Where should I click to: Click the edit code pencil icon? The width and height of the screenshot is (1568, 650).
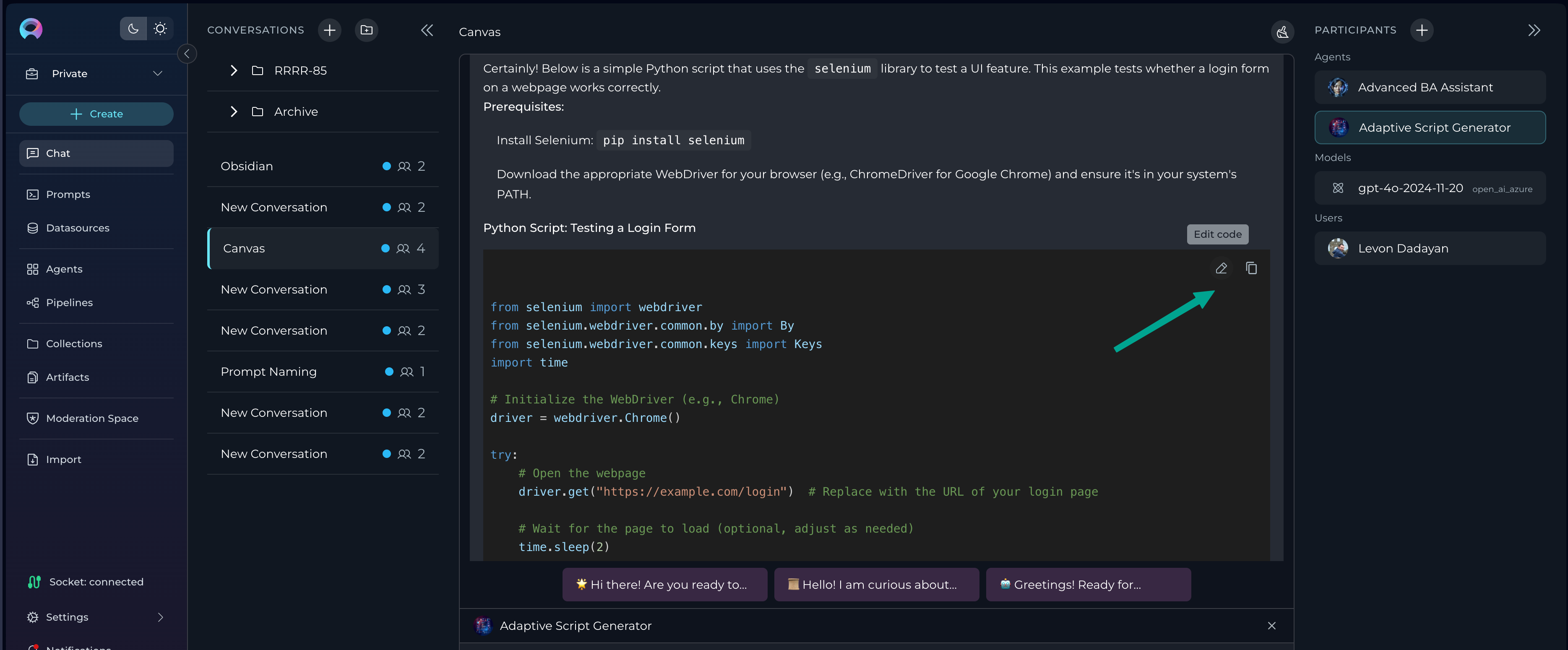(1221, 268)
